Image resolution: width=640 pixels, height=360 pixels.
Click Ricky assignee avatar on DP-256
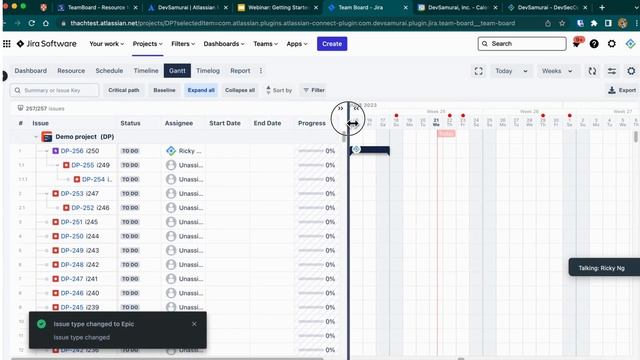click(171, 151)
